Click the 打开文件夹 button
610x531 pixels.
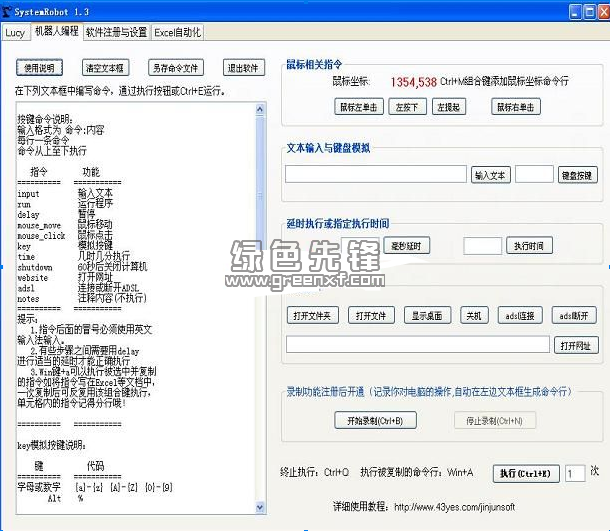point(314,315)
